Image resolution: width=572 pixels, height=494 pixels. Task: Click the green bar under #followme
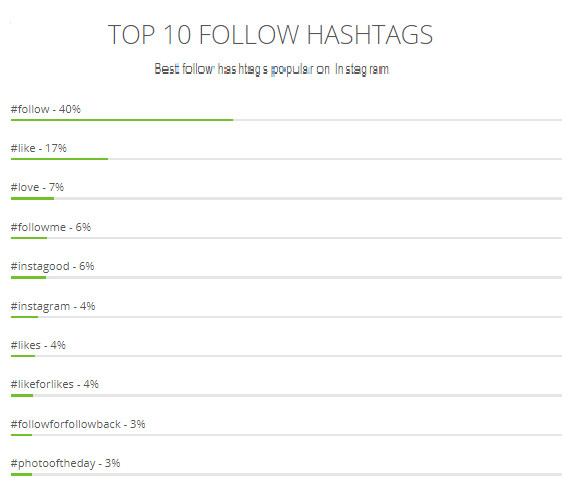click(29, 238)
